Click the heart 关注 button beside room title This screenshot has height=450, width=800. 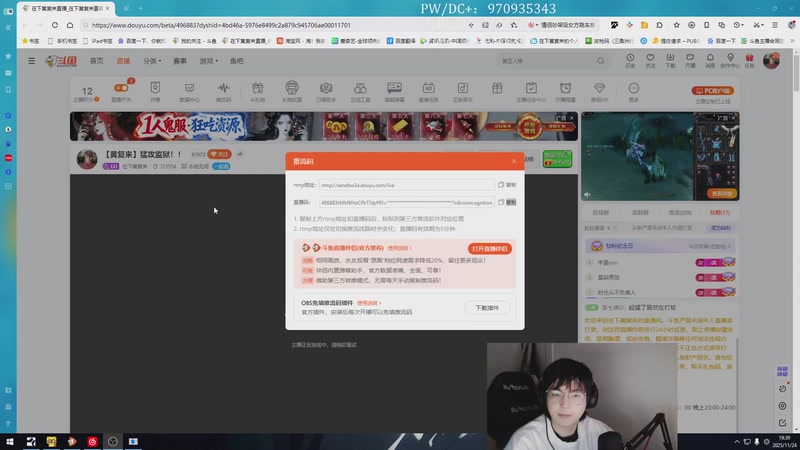(x=219, y=154)
